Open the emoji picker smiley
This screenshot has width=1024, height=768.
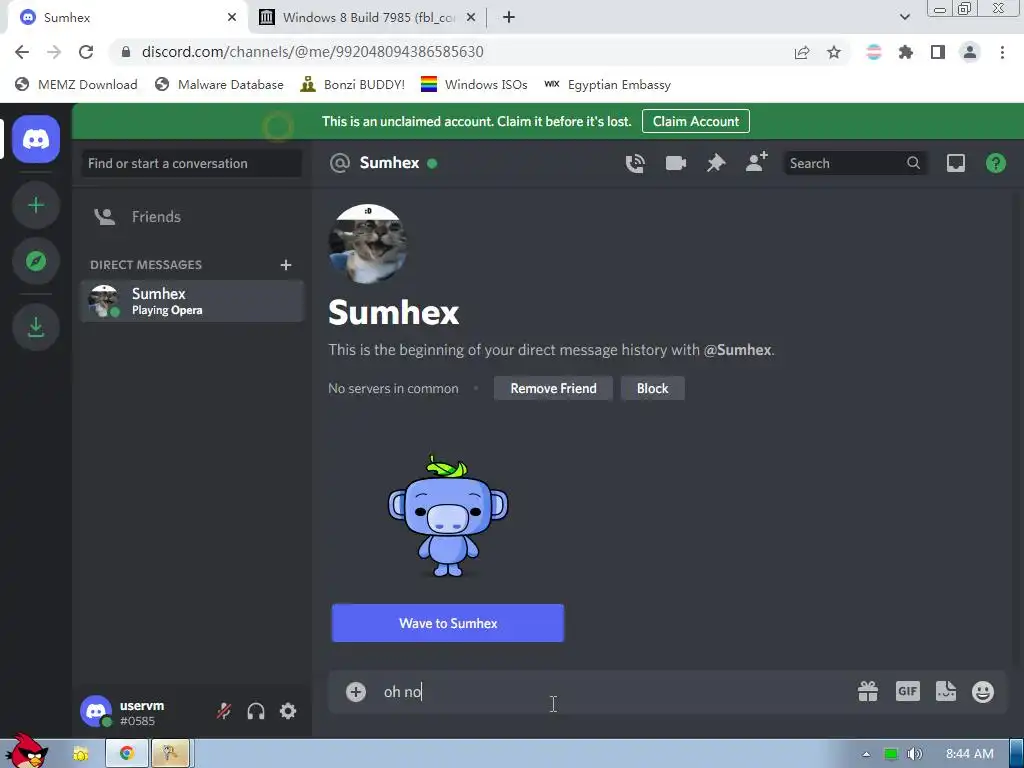point(983,692)
